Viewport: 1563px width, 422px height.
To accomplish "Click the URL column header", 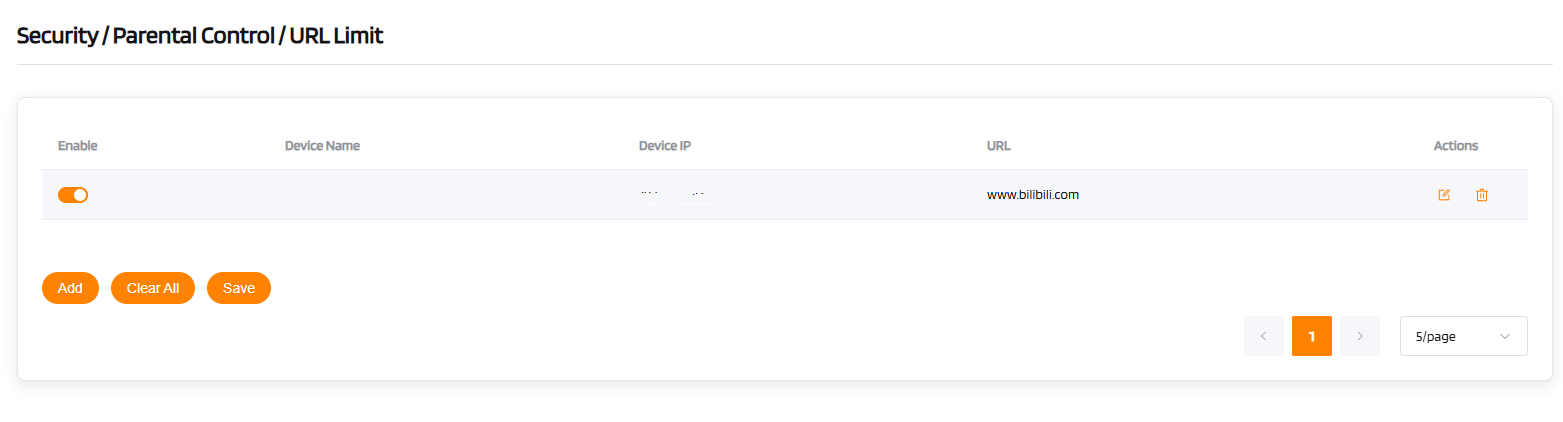I will tap(998, 146).
